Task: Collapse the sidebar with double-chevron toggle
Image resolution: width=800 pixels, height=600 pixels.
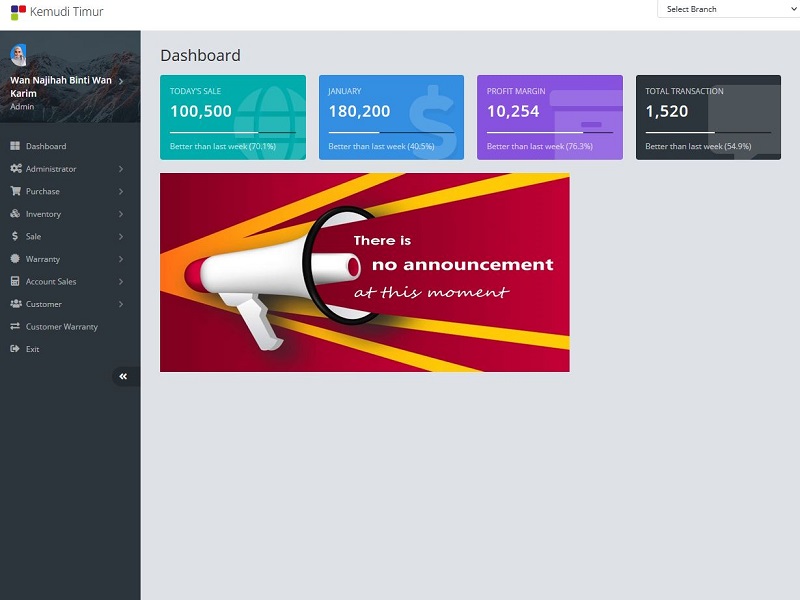Action: pyautogui.click(x=123, y=376)
